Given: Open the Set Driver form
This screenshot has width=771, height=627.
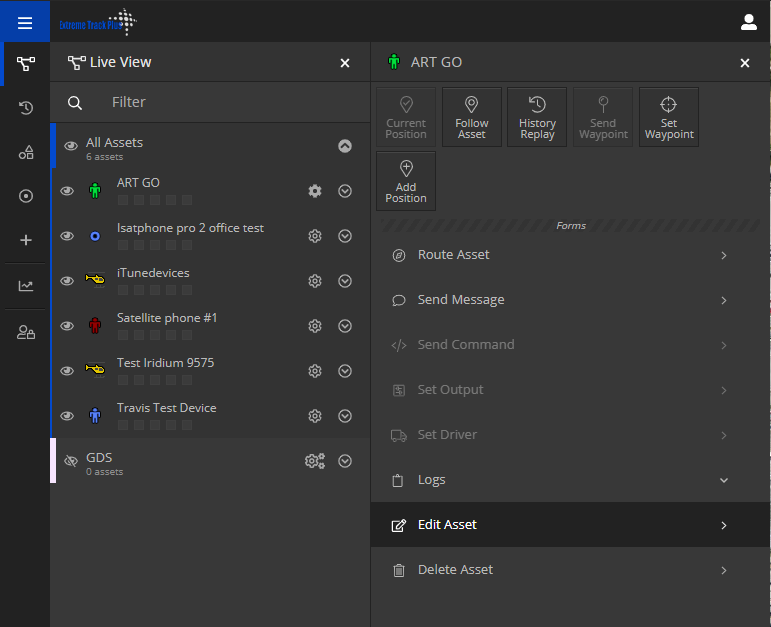Looking at the screenshot, I should (x=570, y=435).
